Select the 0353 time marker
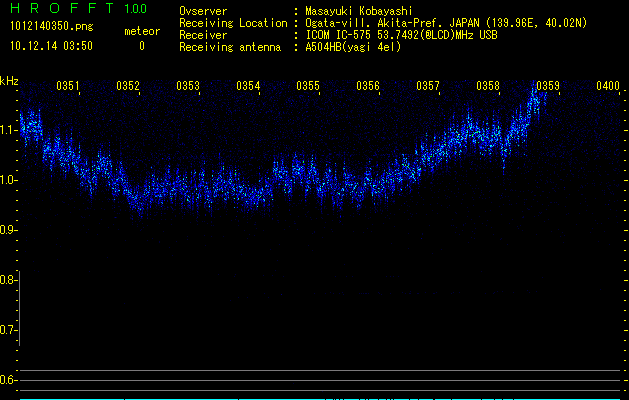The height and width of the screenshot is (400, 629). (x=189, y=87)
